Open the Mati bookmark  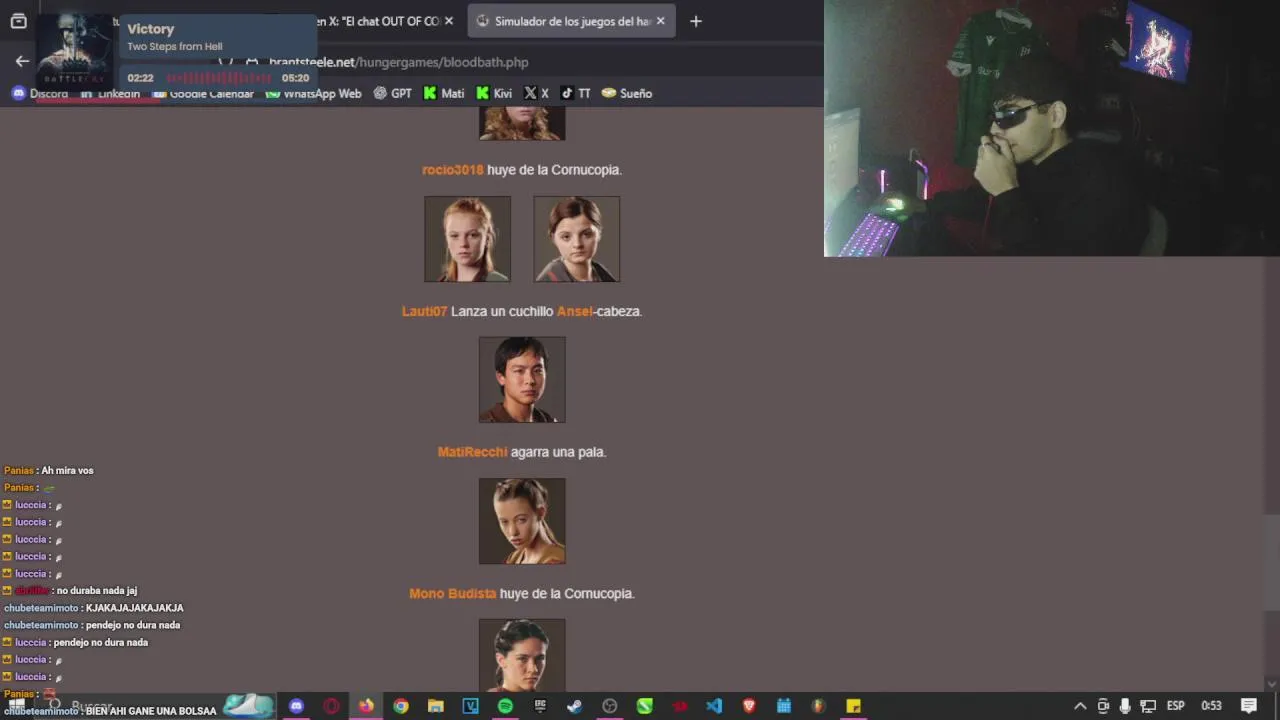click(x=443, y=93)
